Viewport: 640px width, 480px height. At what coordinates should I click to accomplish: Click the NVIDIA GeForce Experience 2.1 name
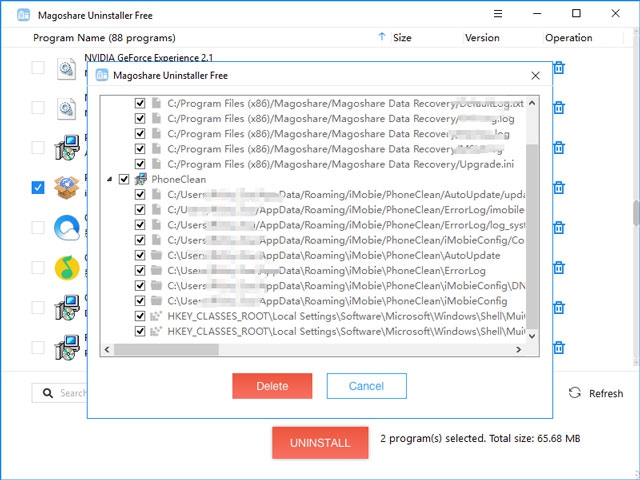[149, 58]
